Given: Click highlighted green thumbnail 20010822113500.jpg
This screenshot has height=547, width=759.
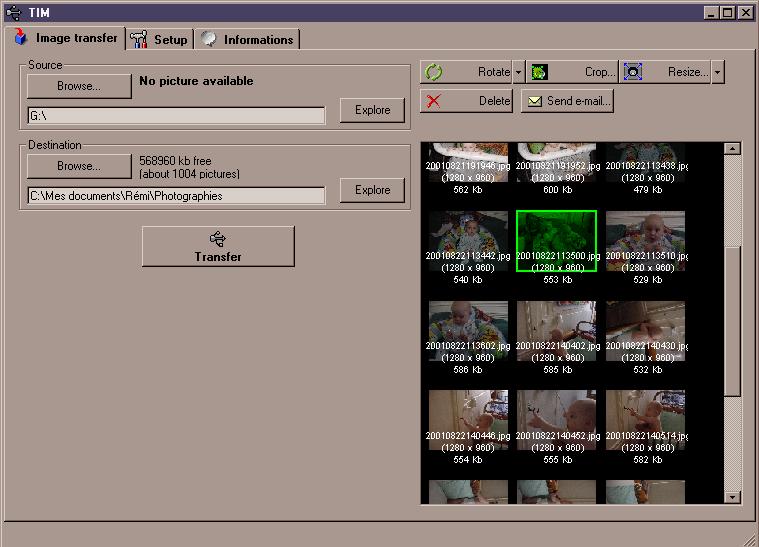Looking at the screenshot, I should pyautogui.click(x=556, y=241).
